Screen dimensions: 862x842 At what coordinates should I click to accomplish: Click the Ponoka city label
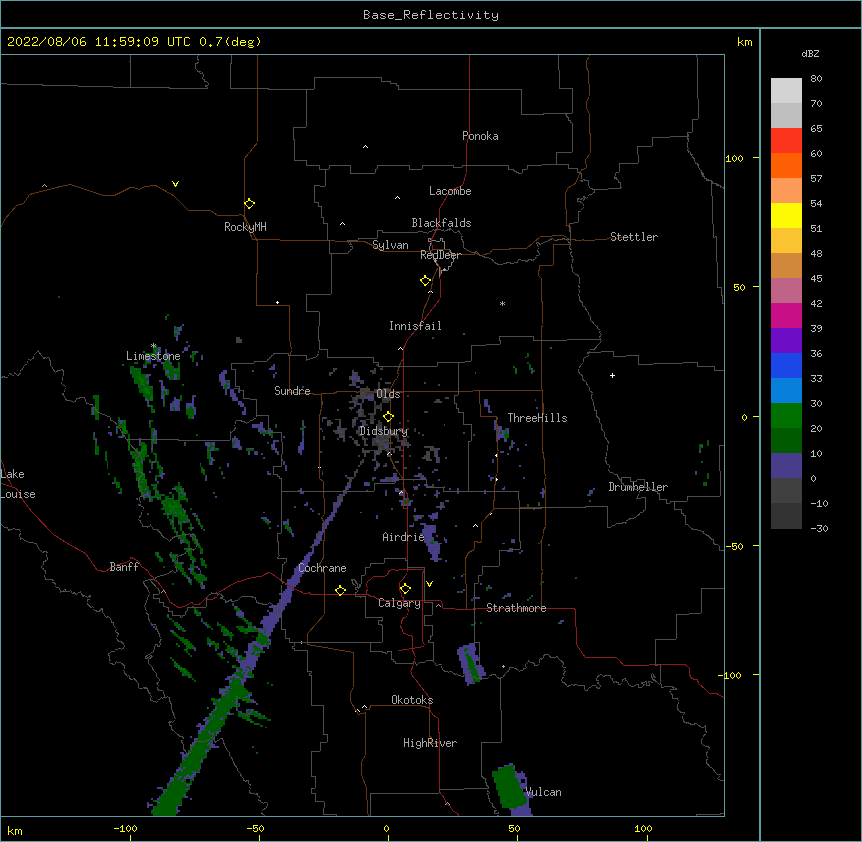pyautogui.click(x=480, y=136)
